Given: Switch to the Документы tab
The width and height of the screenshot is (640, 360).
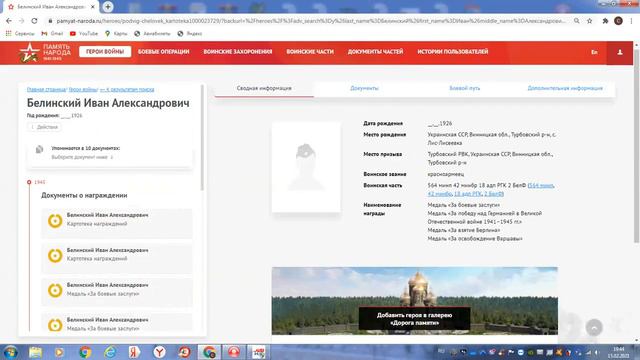Looking at the screenshot, I should tap(364, 88).
